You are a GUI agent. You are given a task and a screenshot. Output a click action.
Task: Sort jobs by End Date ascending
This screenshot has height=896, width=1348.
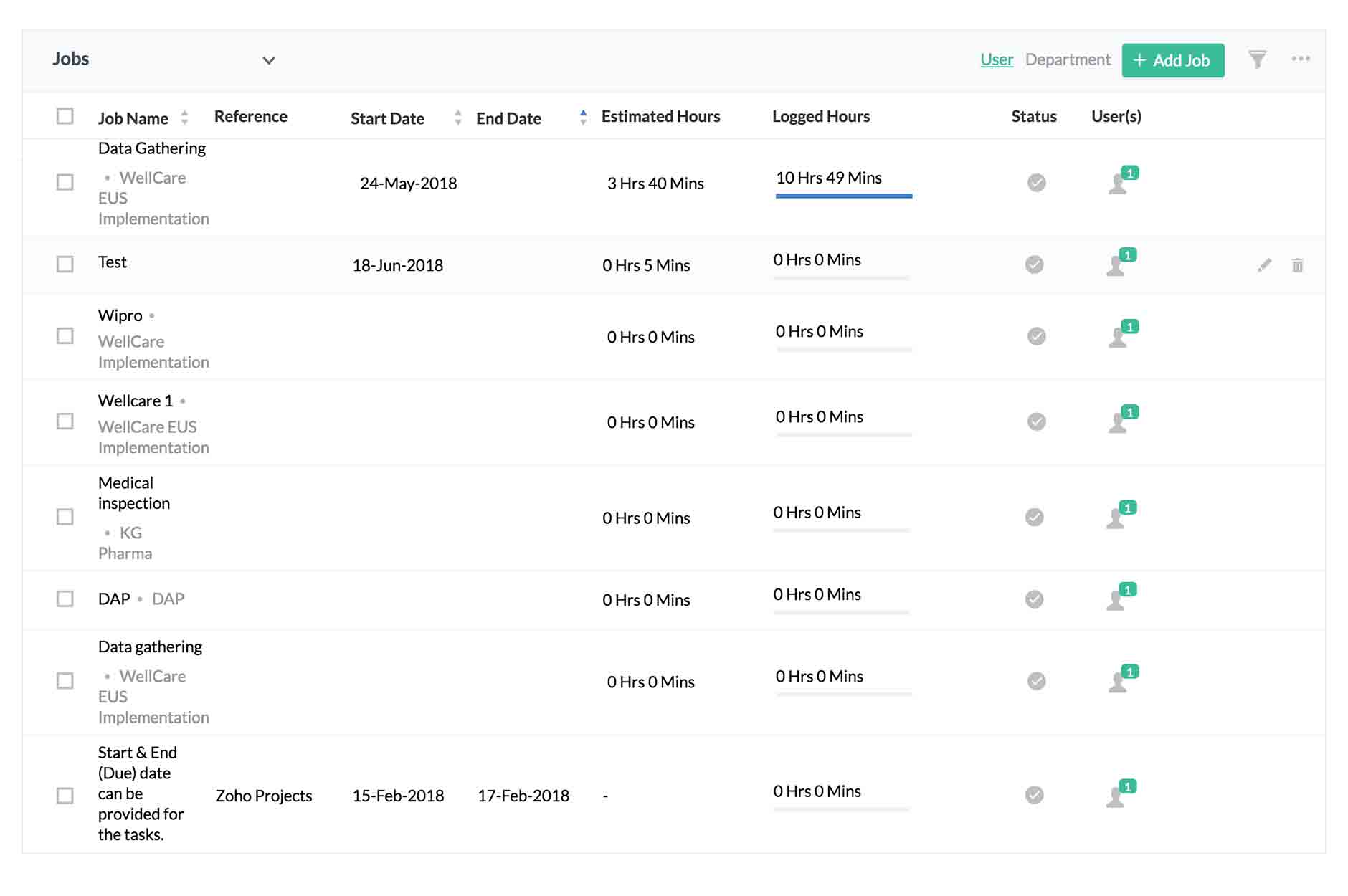tap(582, 112)
